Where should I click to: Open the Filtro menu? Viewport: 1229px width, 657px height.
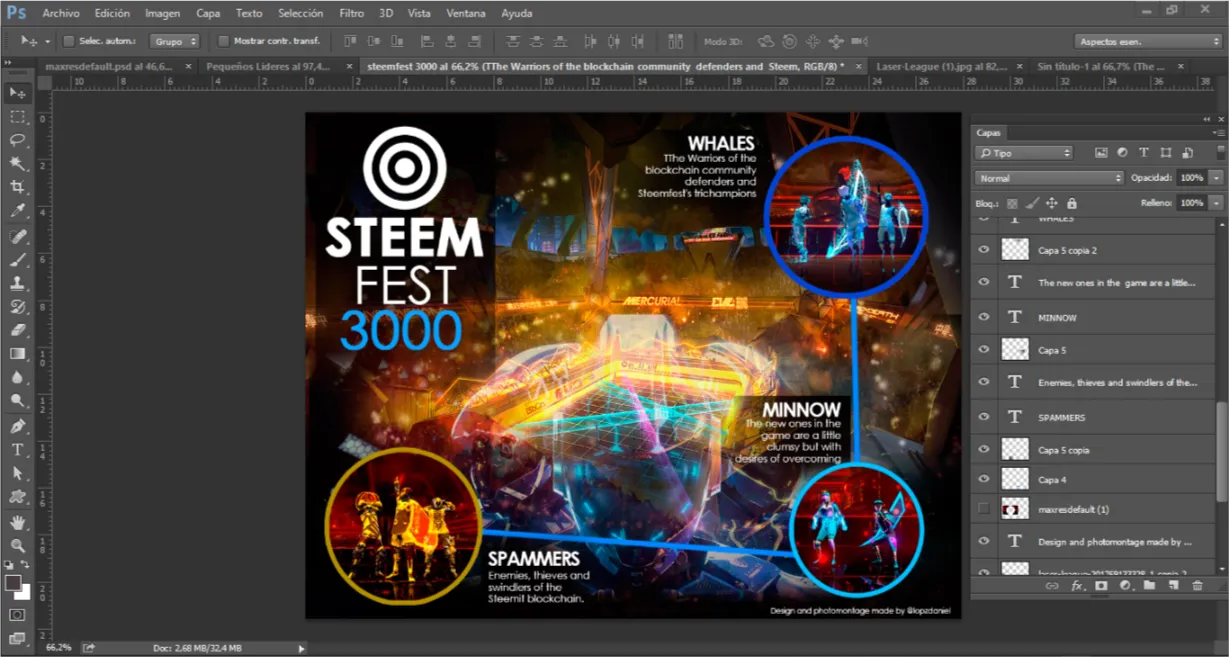click(351, 14)
